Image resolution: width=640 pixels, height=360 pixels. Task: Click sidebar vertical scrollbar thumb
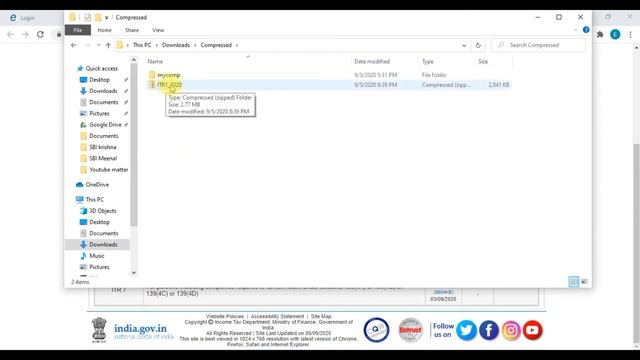[x=133, y=145]
